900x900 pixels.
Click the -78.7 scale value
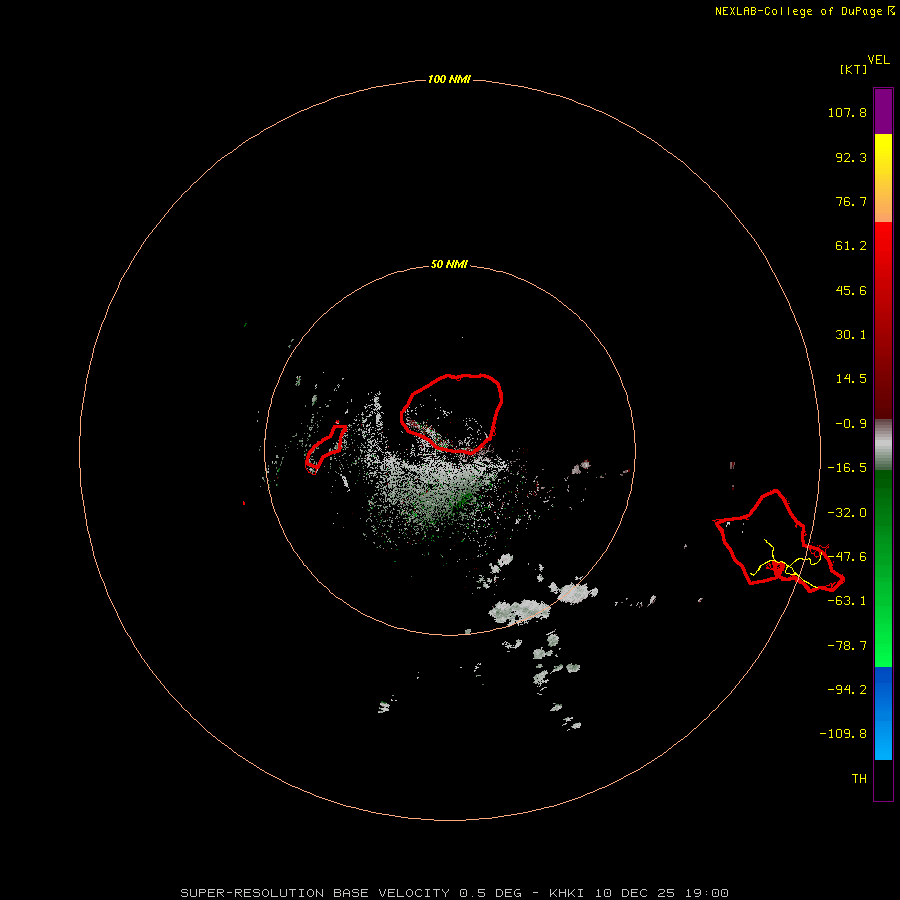(x=847, y=646)
